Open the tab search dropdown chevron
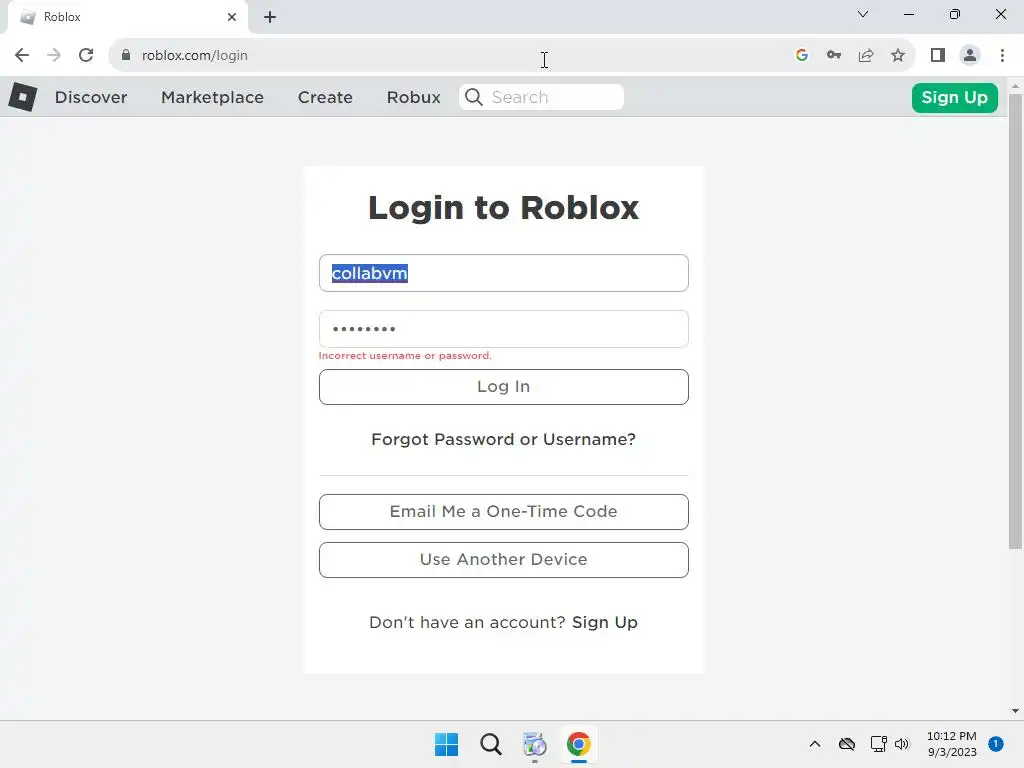 coord(863,14)
